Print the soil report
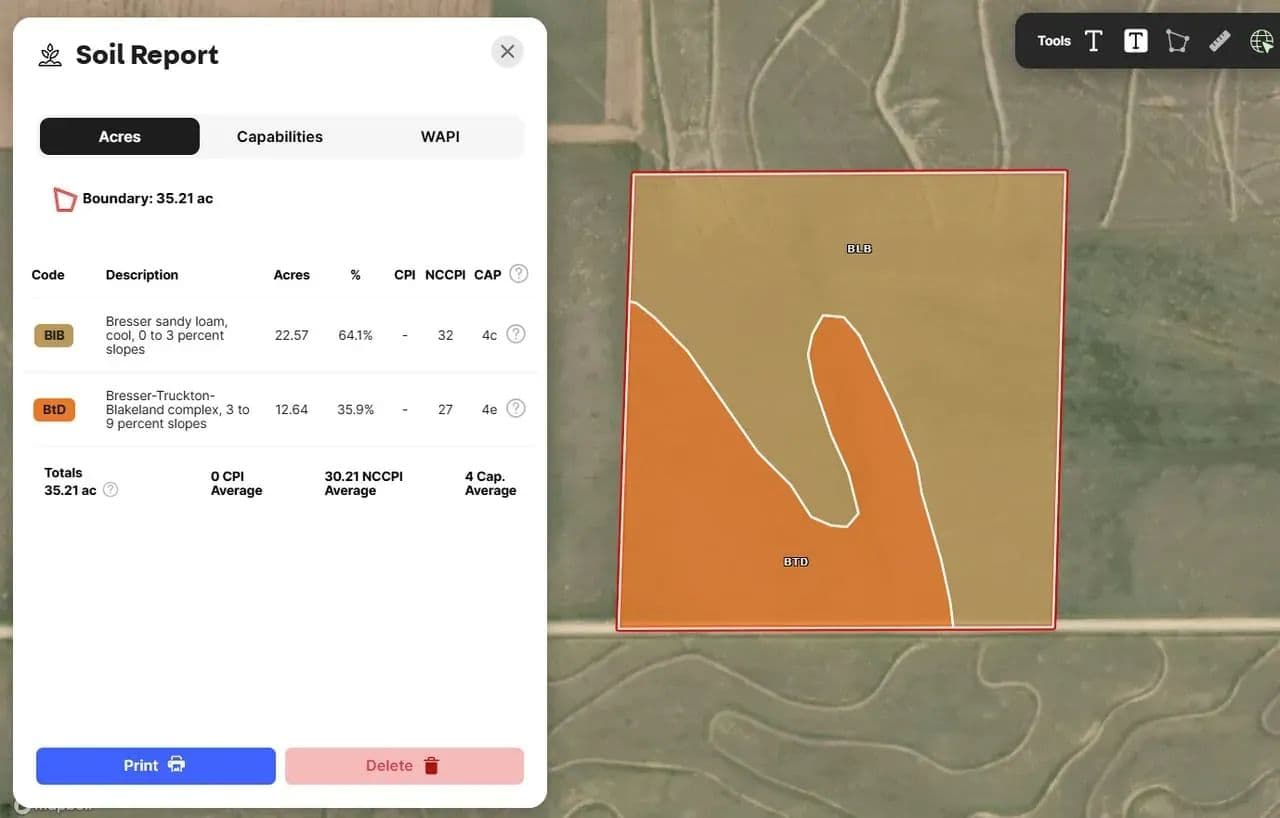 click(155, 766)
